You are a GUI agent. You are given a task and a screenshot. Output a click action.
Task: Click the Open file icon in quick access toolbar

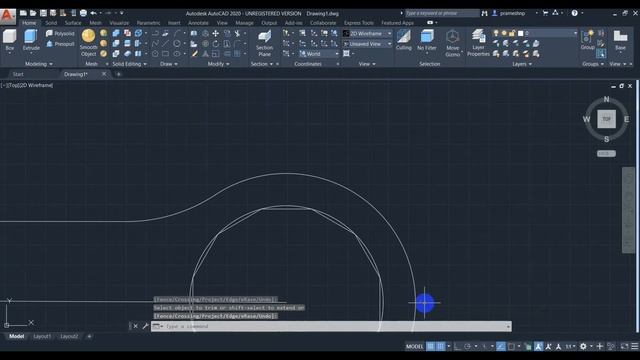[33, 13]
